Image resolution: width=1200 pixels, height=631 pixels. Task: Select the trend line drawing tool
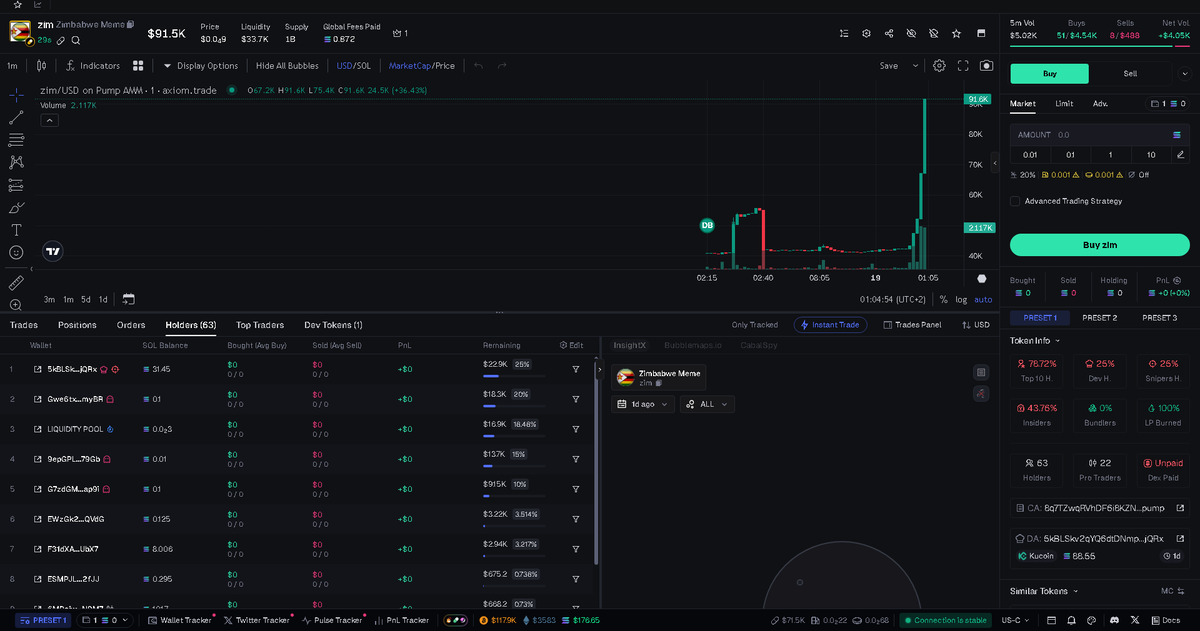click(x=16, y=117)
